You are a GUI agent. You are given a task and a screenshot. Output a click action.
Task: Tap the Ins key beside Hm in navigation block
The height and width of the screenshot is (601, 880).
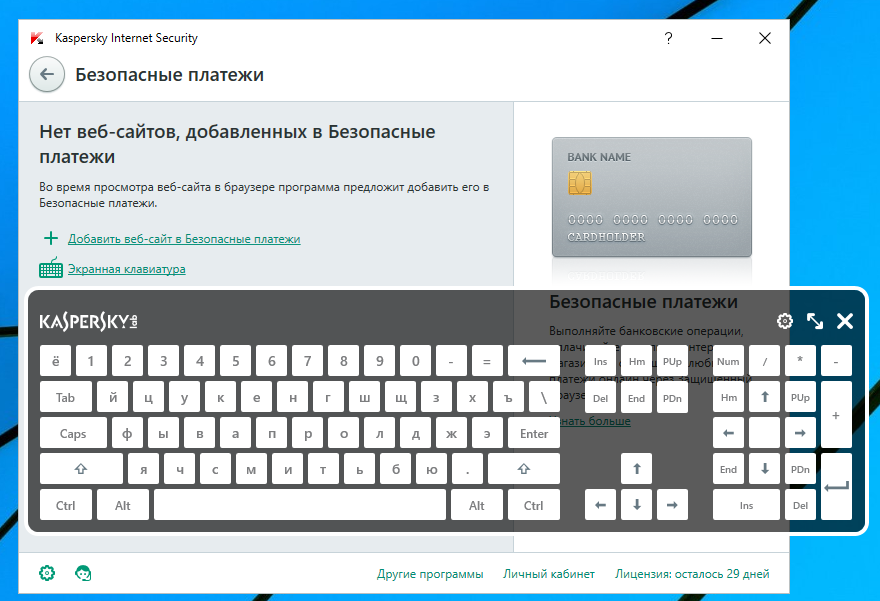click(x=601, y=361)
